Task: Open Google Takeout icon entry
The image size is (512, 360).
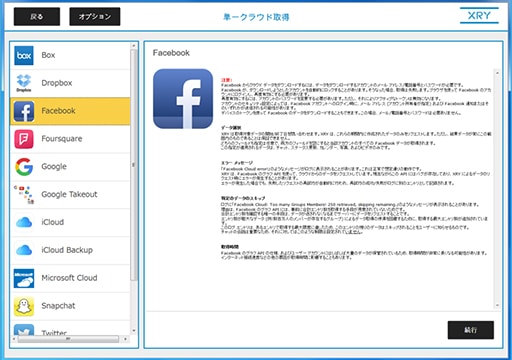Action: click(24, 194)
